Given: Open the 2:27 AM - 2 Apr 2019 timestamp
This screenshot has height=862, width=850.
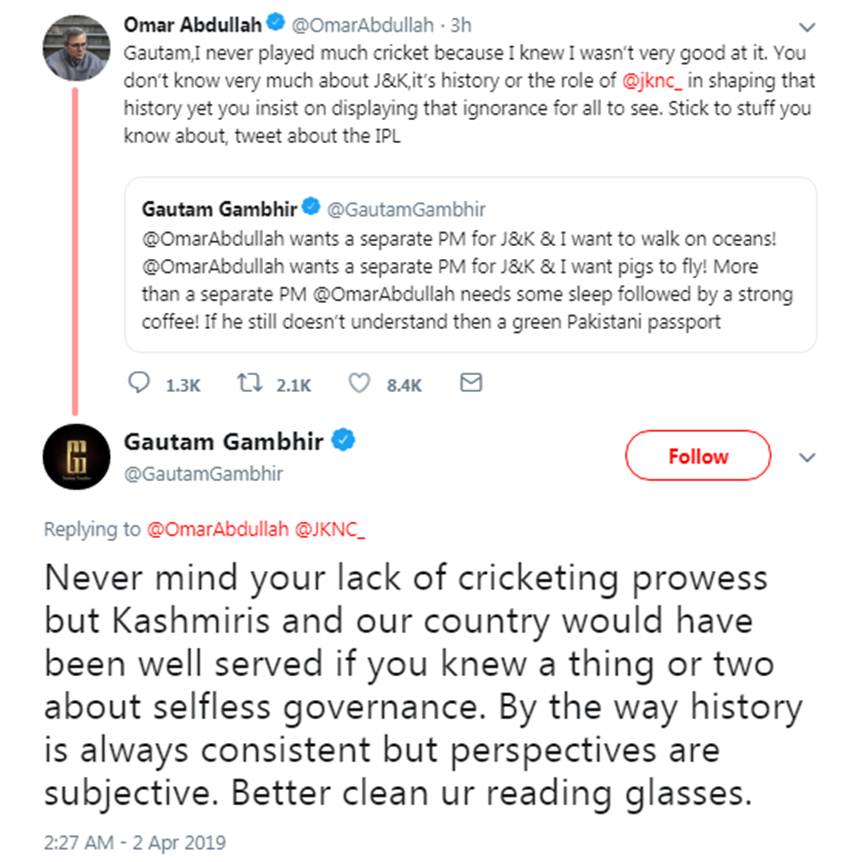Looking at the screenshot, I should click(135, 842).
